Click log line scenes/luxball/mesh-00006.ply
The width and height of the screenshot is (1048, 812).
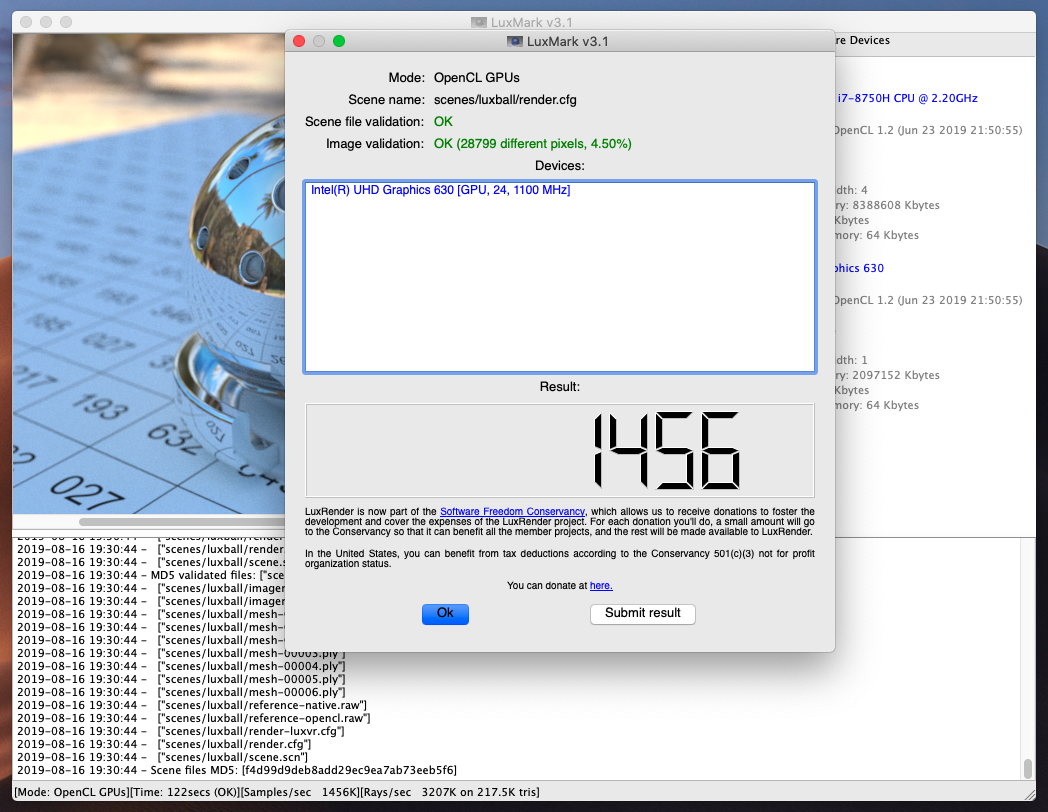181,692
